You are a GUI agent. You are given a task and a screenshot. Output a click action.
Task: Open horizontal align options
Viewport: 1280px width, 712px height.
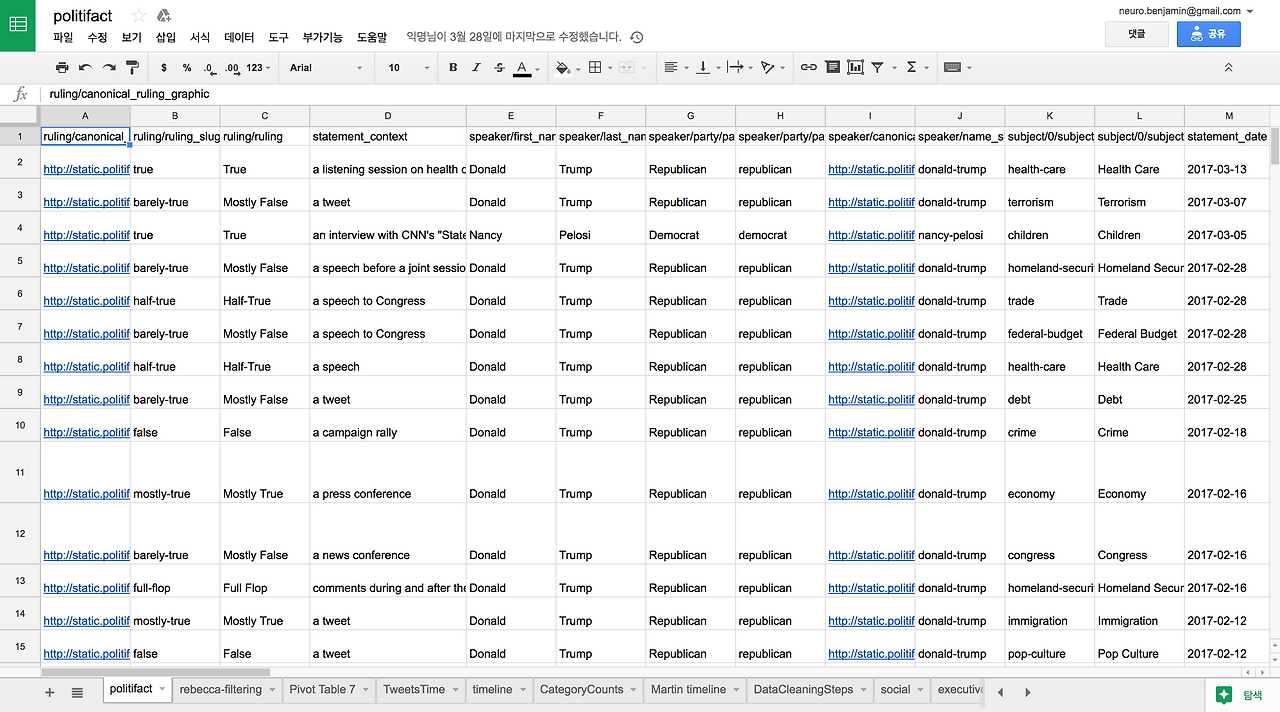coord(675,67)
